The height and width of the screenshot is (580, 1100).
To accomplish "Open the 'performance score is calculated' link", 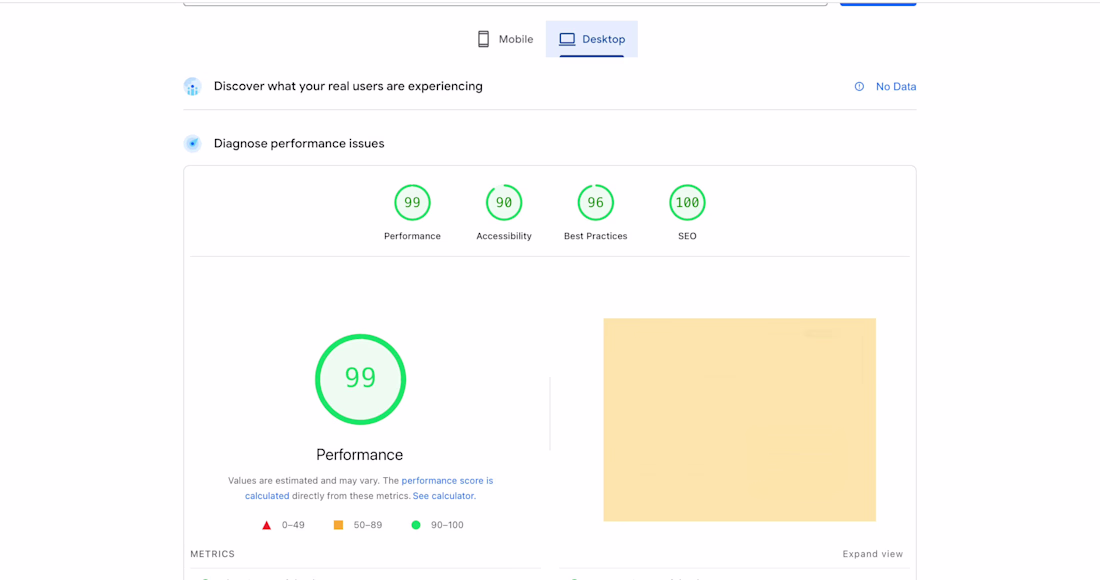I will [x=447, y=481].
